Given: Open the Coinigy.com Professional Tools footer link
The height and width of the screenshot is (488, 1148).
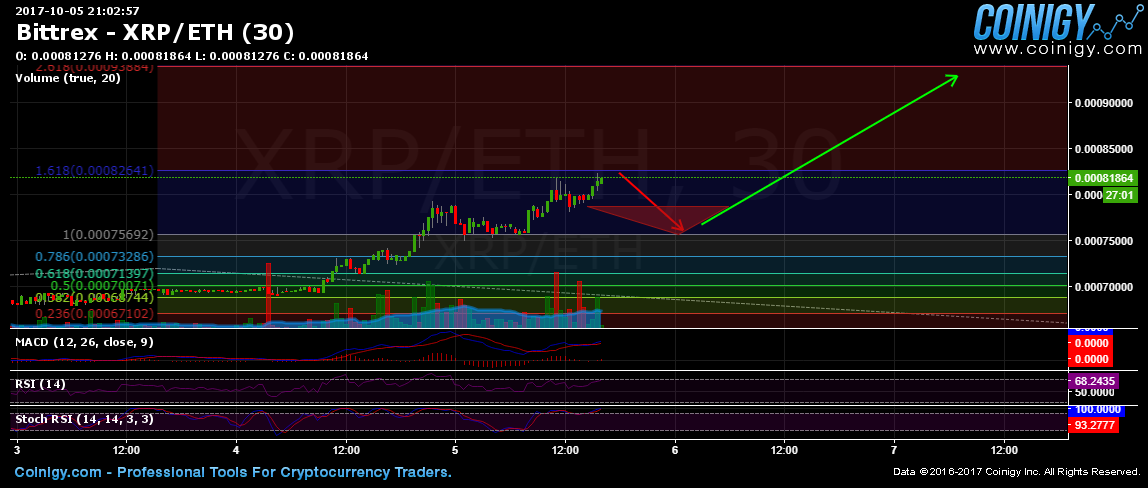Looking at the screenshot, I should coord(233,473).
